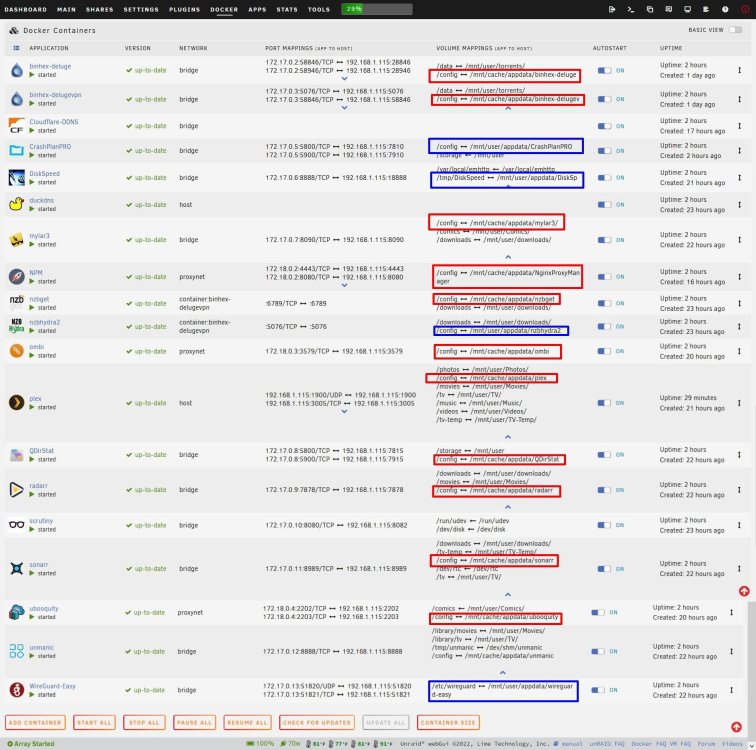The image size is (756, 750).
Task: Open the options menu dots for binhex-deluge
Action: (739, 70)
